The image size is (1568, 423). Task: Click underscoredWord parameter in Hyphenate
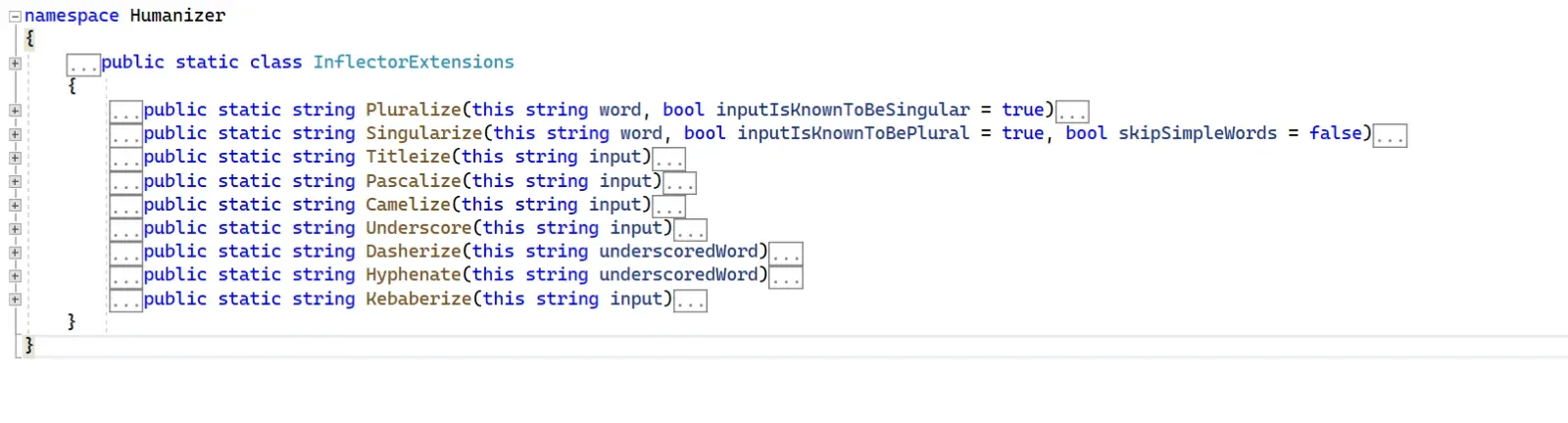[x=679, y=275]
